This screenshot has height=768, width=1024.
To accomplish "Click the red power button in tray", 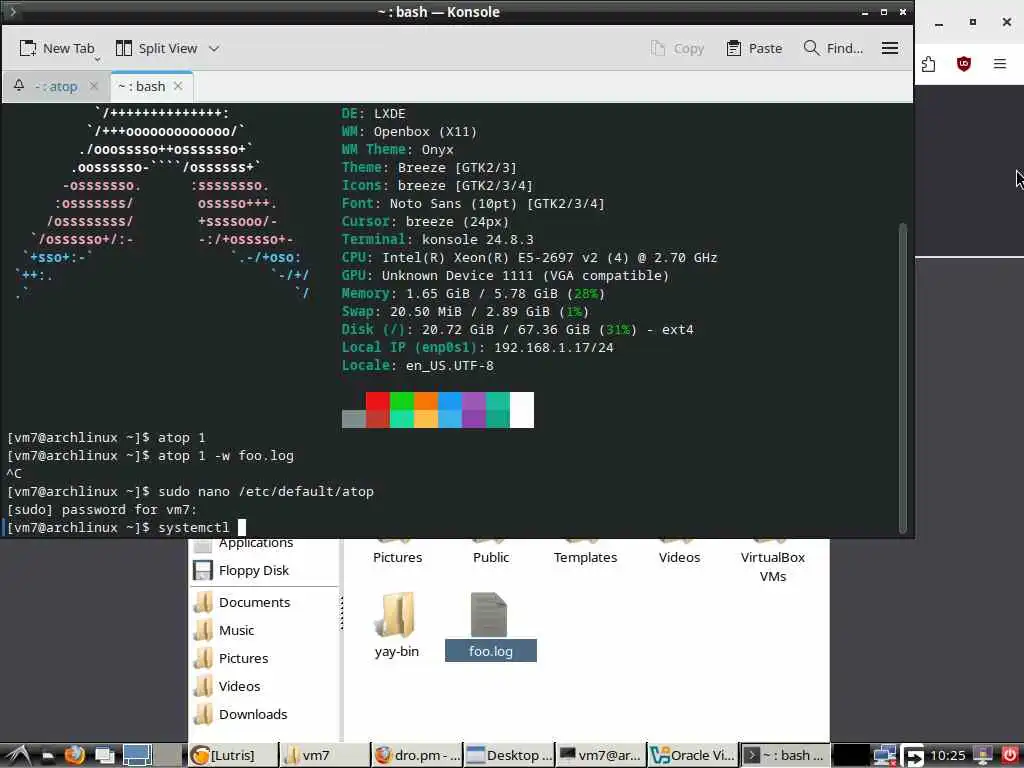I will [1010, 756].
